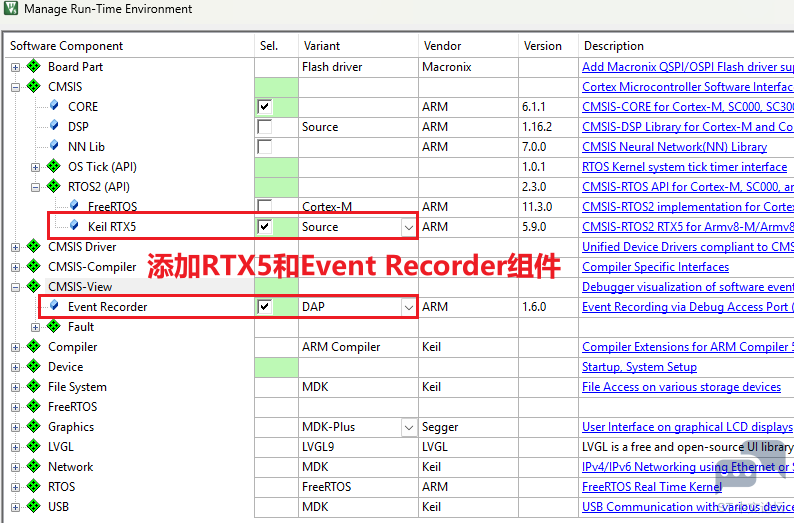The width and height of the screenshot is (794, 523).
Task: Open the Keil RTX5 Source variant dropdown
Action: (409, 227)
